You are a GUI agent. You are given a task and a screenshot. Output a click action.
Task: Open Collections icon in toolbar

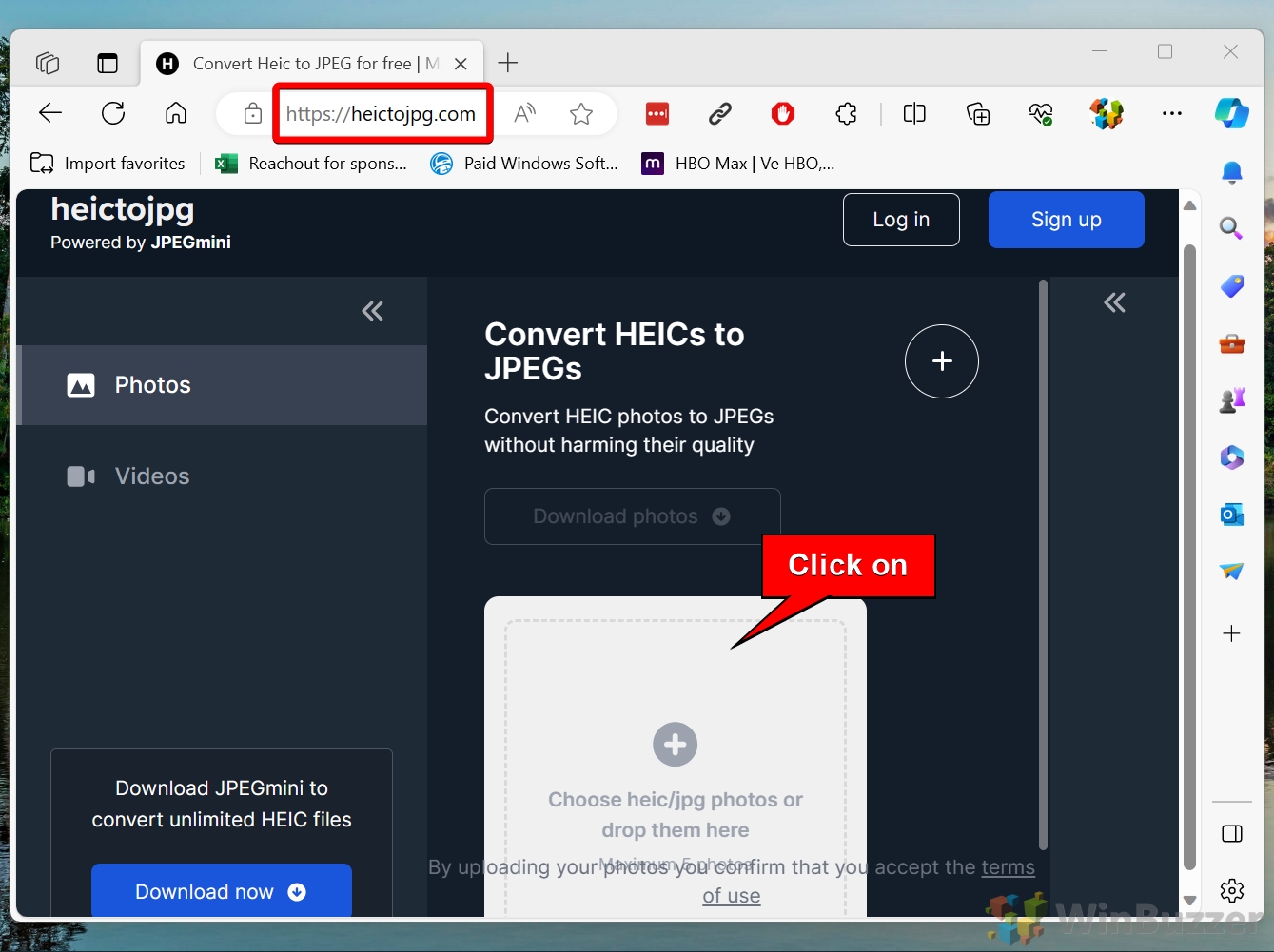pos(978,114)
